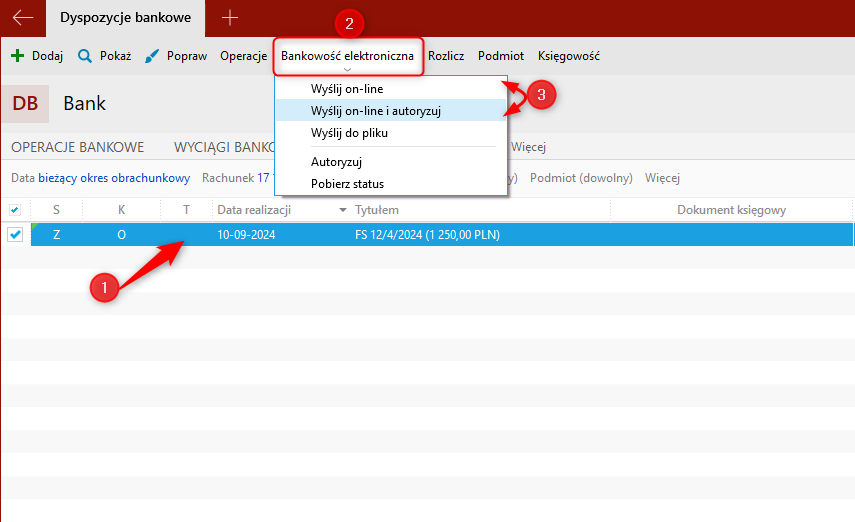Open the OPERACJE BANKOWE tab
Image resolution: width=855 pixels, height=522 pixels.
[x=77, y=147]
